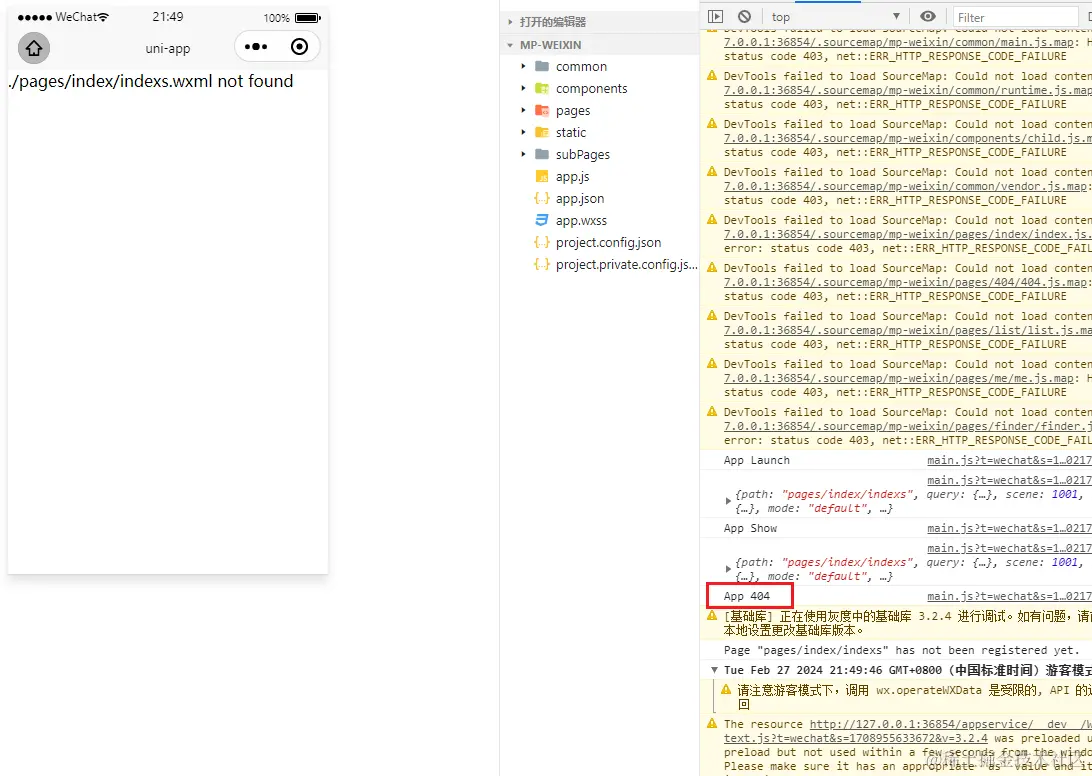Viewport: 1092px width, 776px height.
Task: Collapse the Tue Feb 27 2024 log group
Action: click(714, 670)
